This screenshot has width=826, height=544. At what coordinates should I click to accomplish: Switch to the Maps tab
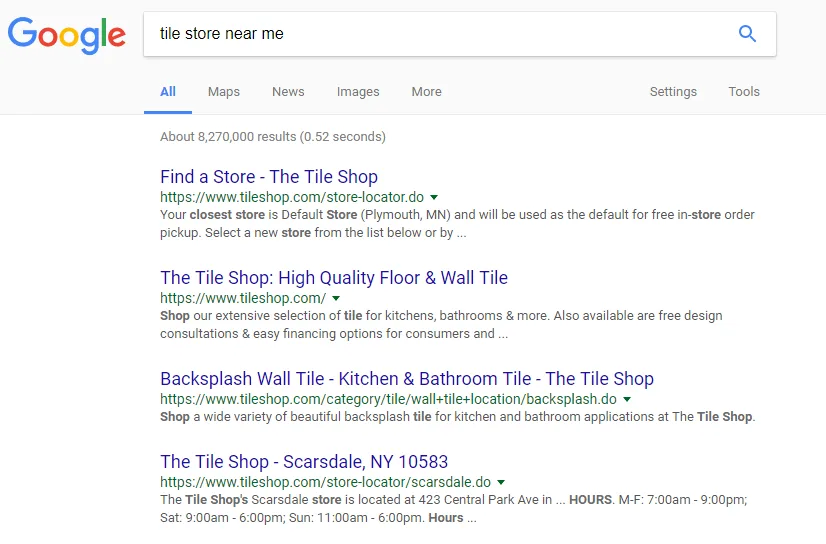point(224,92)
